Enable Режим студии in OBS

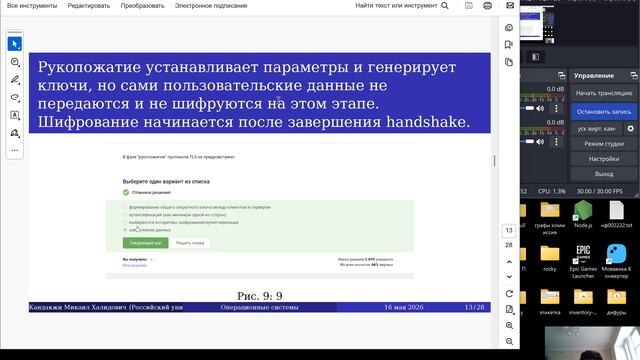[604, 144]
